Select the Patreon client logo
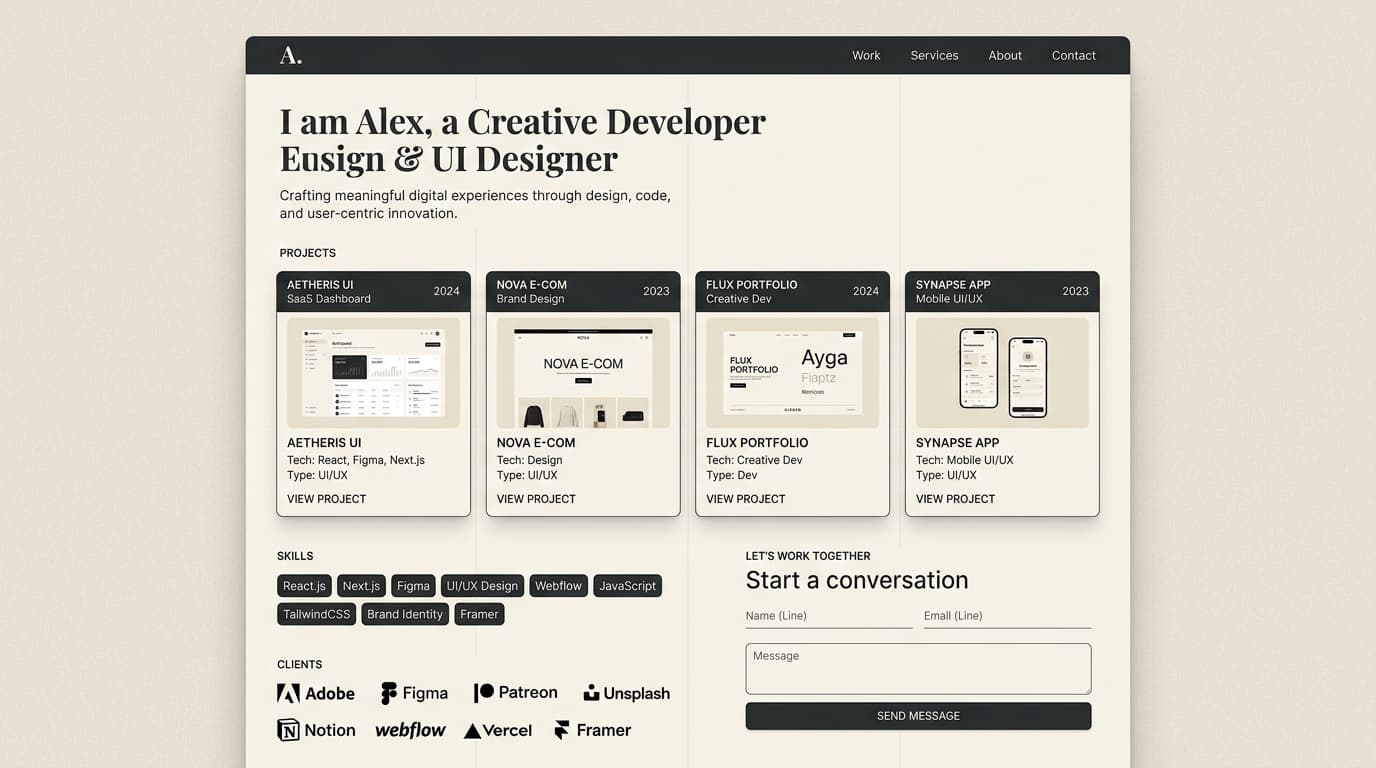Screen dimensions: 1376x768 516,692
